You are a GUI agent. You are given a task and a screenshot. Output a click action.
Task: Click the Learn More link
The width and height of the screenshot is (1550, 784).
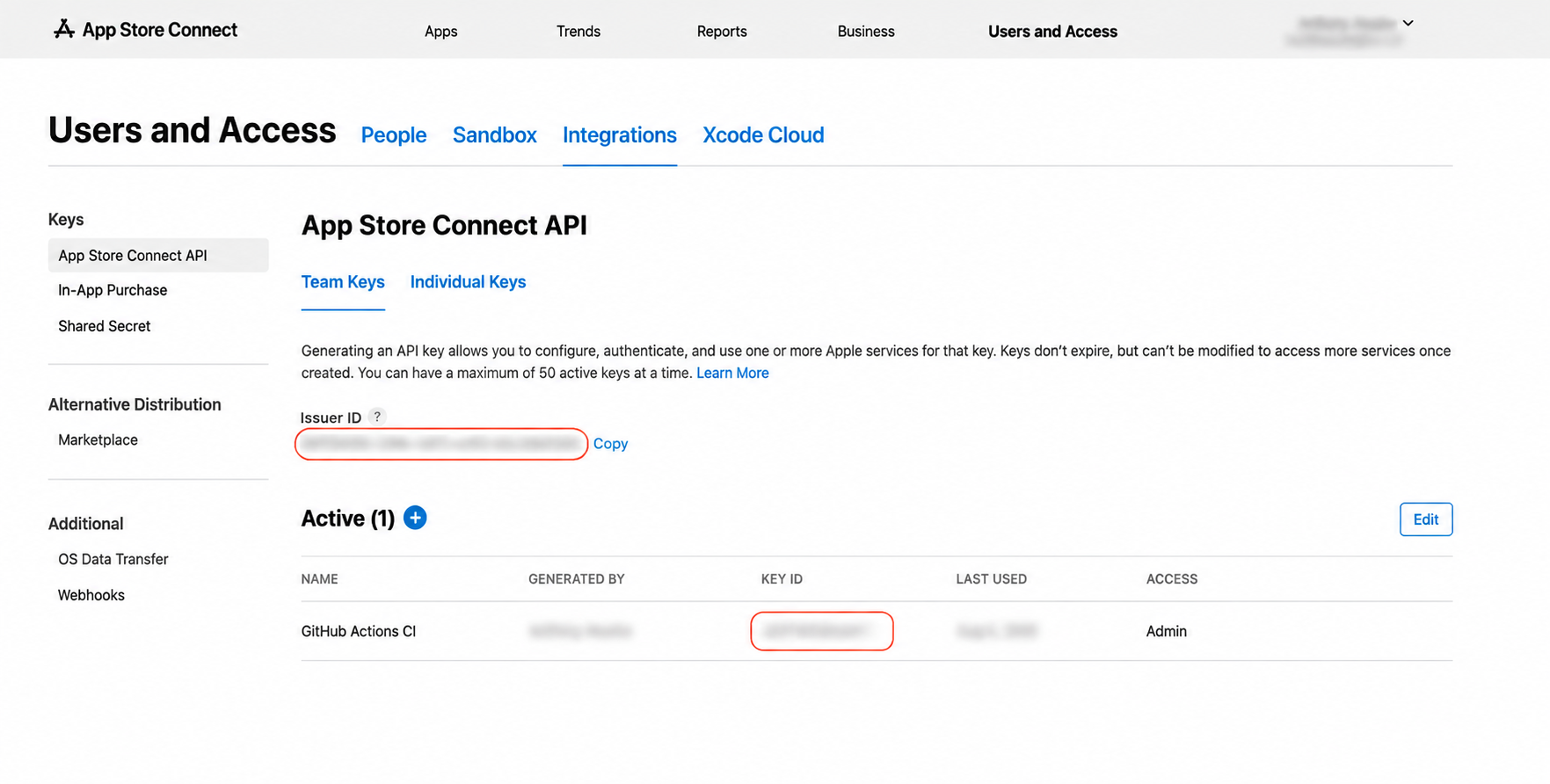pos(732,373)
